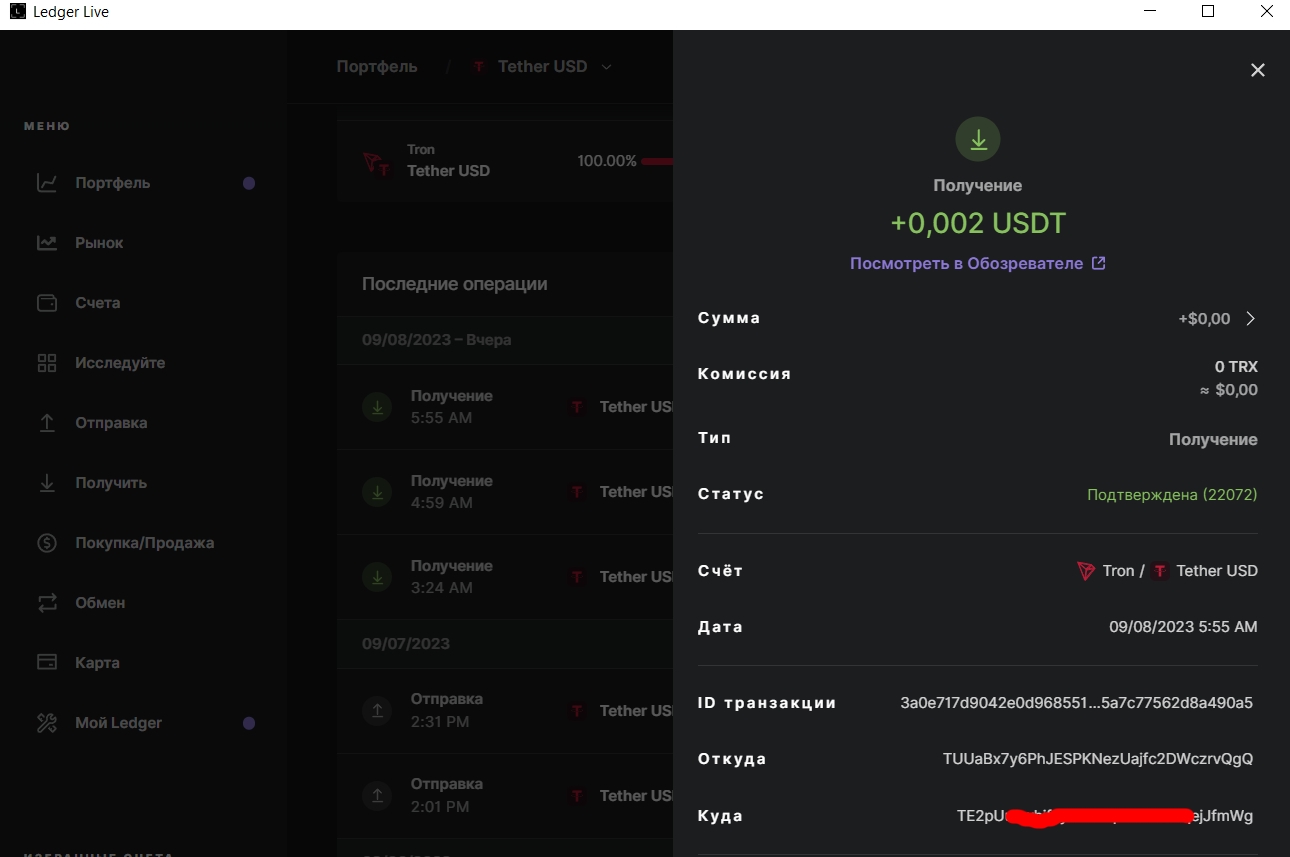Click receive icon of 3:24 AM operation
The height and width of the screenshot is (857, 1290).
coord(377,577)
